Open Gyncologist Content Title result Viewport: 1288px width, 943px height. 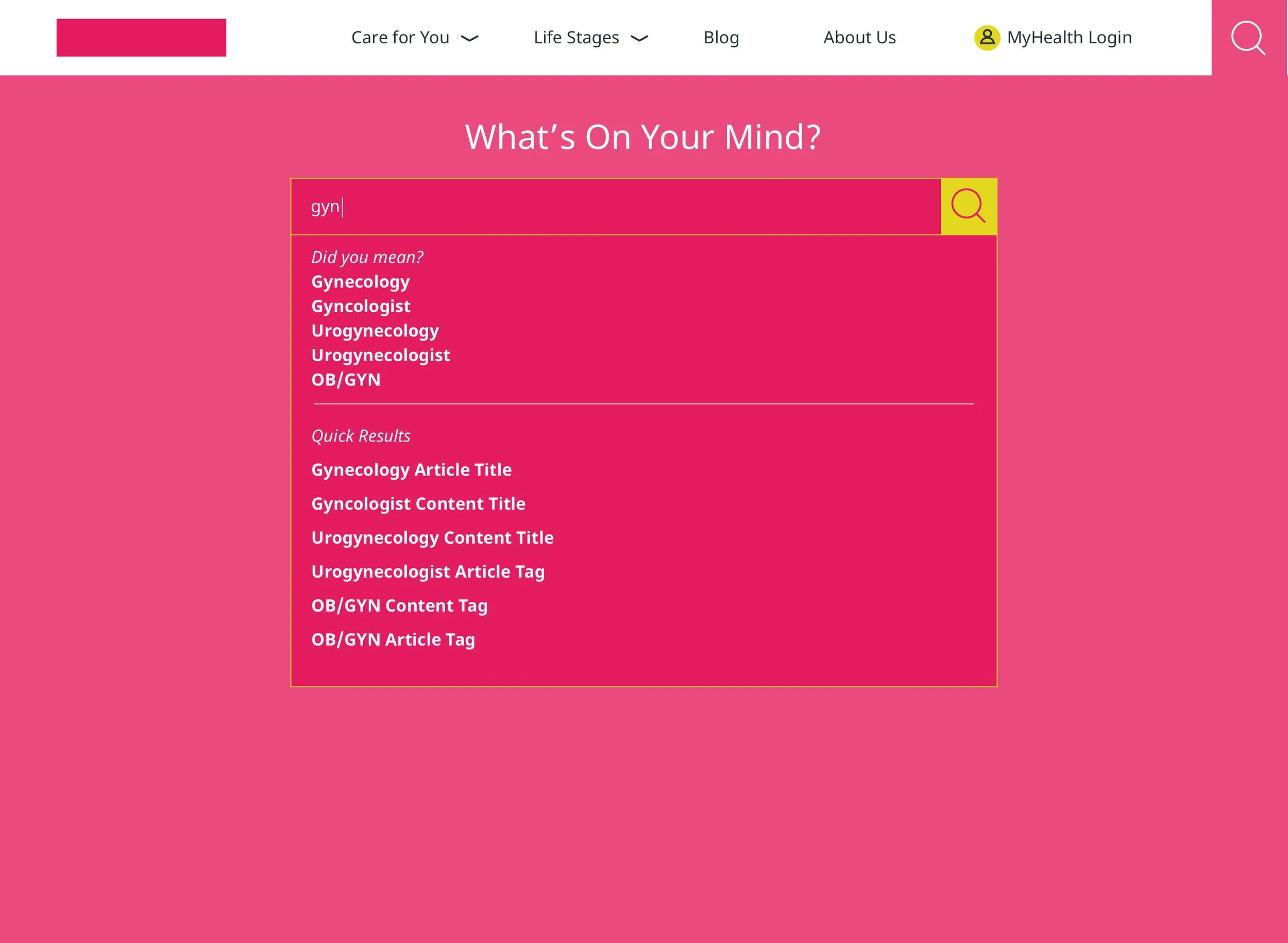click(418, 503)
